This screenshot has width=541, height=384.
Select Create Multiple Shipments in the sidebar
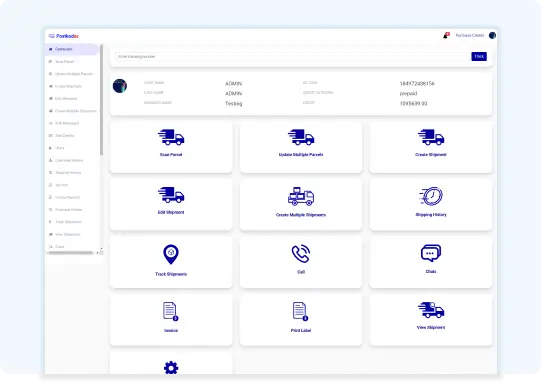point(72,111)
